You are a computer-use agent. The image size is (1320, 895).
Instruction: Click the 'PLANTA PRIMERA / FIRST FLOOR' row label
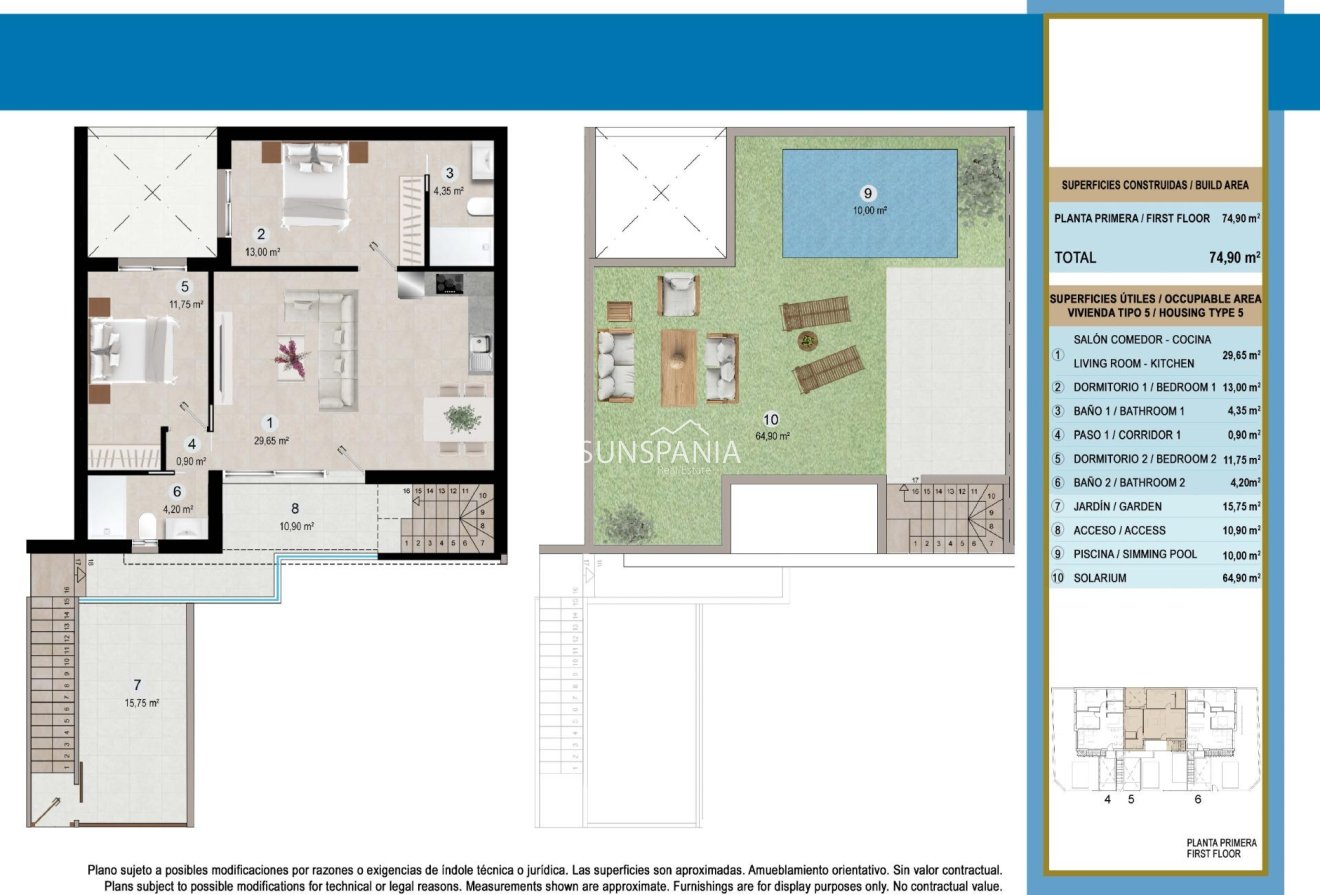tap(1131, 218)
